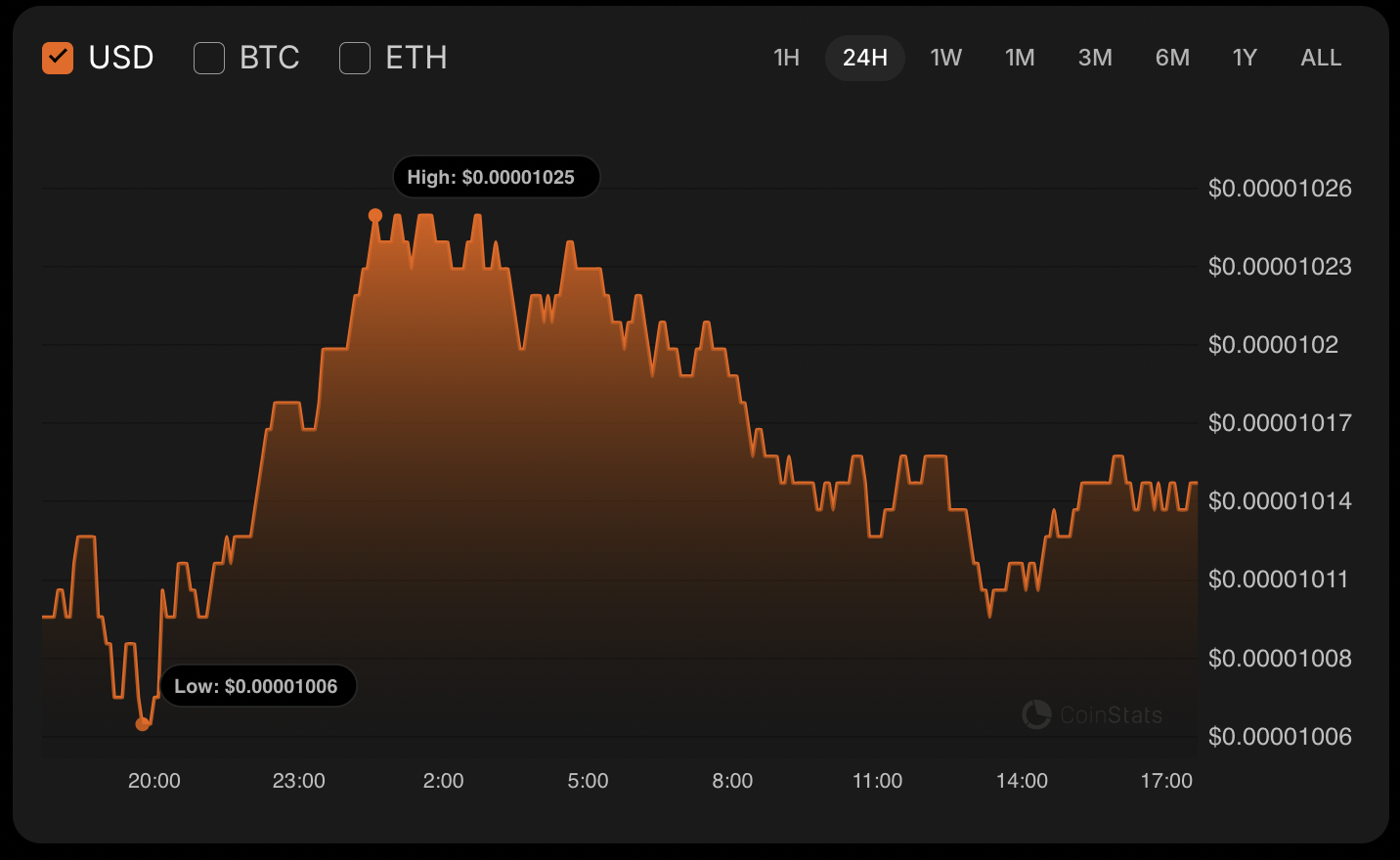Image resolution: width=1400 pixels, height=860 pixels.
Task: Click the CoinStats logo icon
Action: [1036, 714]
